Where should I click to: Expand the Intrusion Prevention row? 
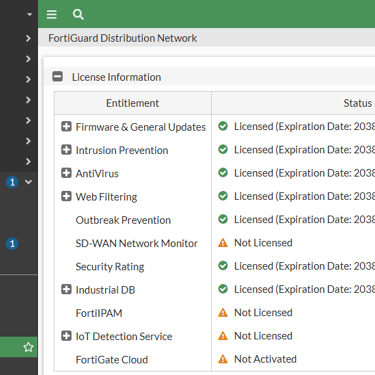pyautogui.click(x=66, y=150)
